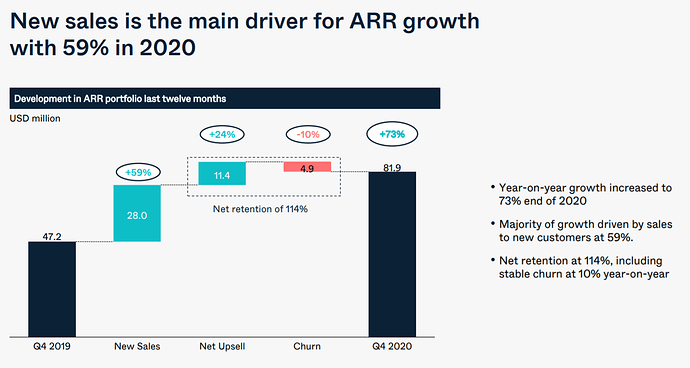Select the red Churn bar 4.9

[x=307, y=167]
